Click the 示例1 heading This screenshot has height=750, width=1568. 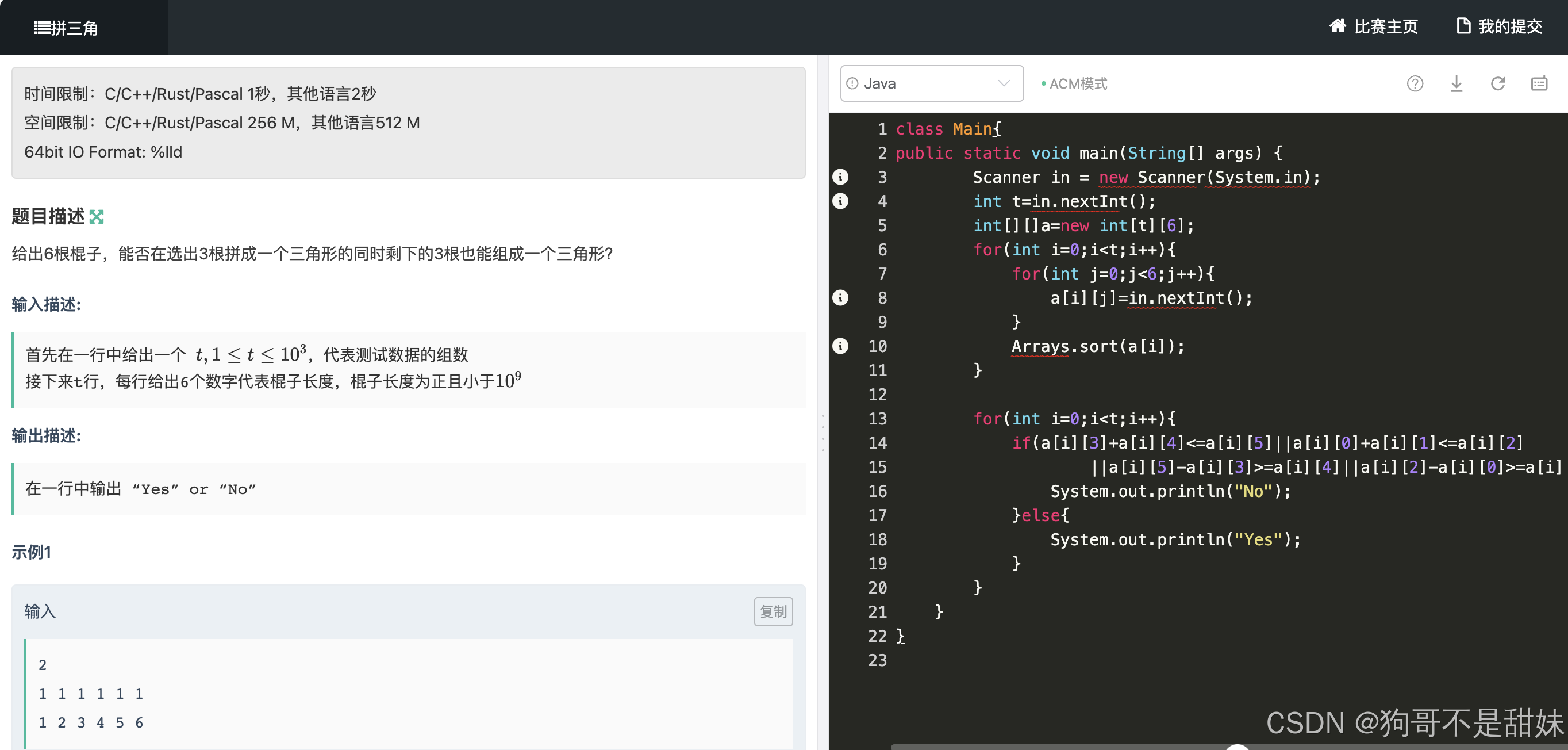point(32,552)
